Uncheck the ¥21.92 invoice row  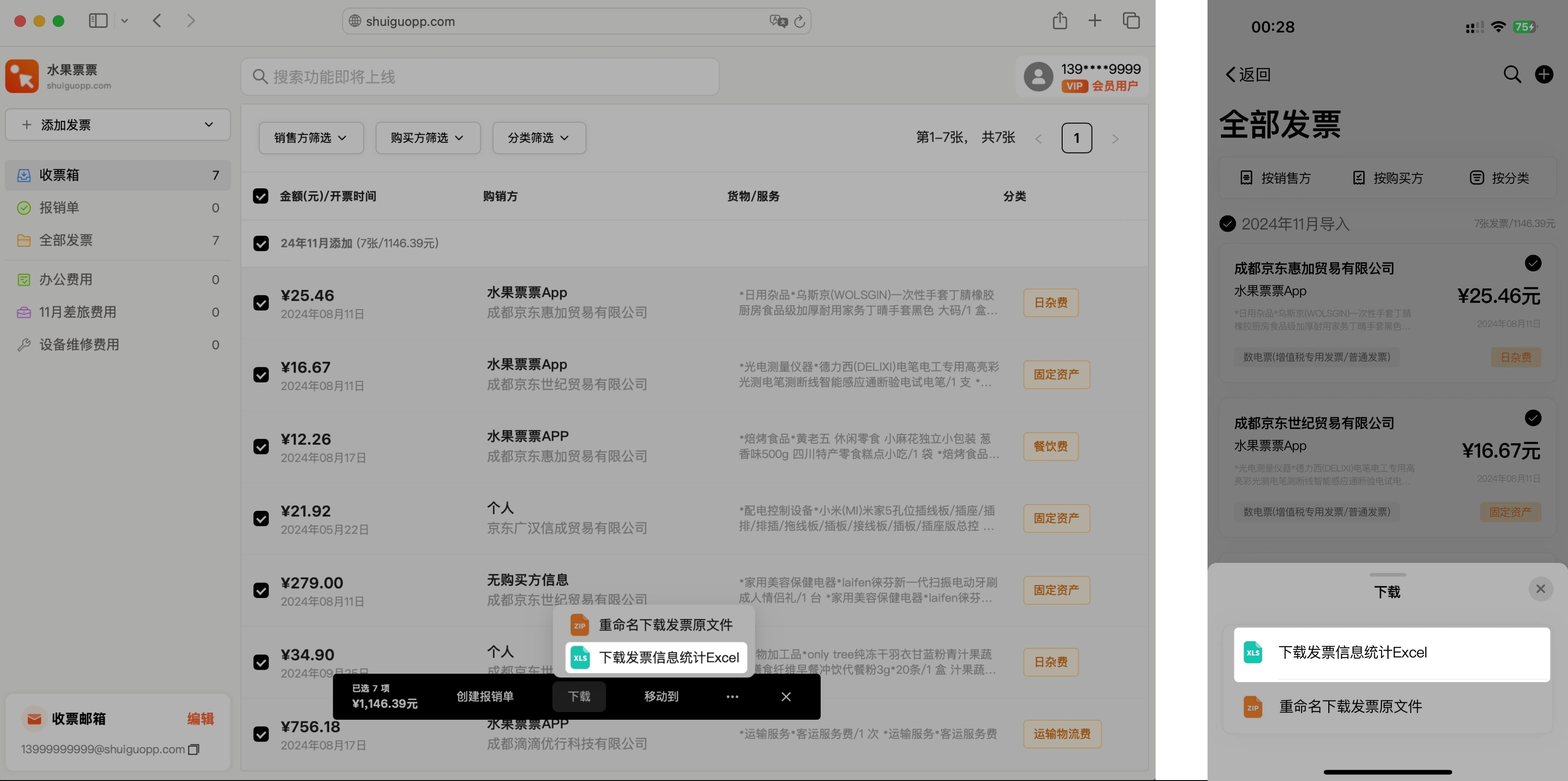coord(261,518)
